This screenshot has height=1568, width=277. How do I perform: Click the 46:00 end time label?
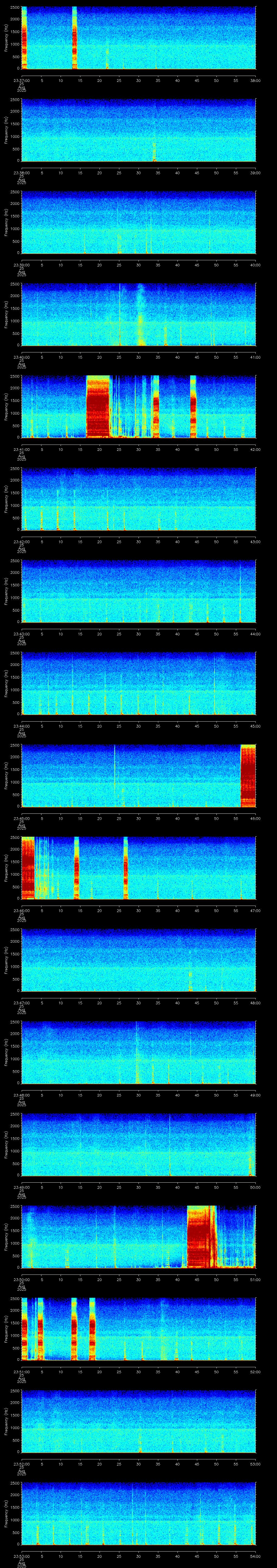coord(256,818)
